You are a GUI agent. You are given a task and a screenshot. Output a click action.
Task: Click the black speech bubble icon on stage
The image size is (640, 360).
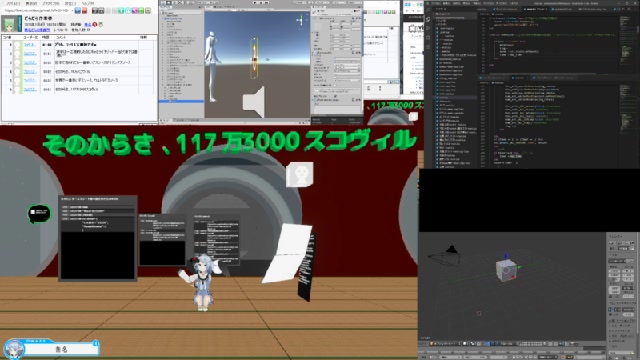(39, 213)
